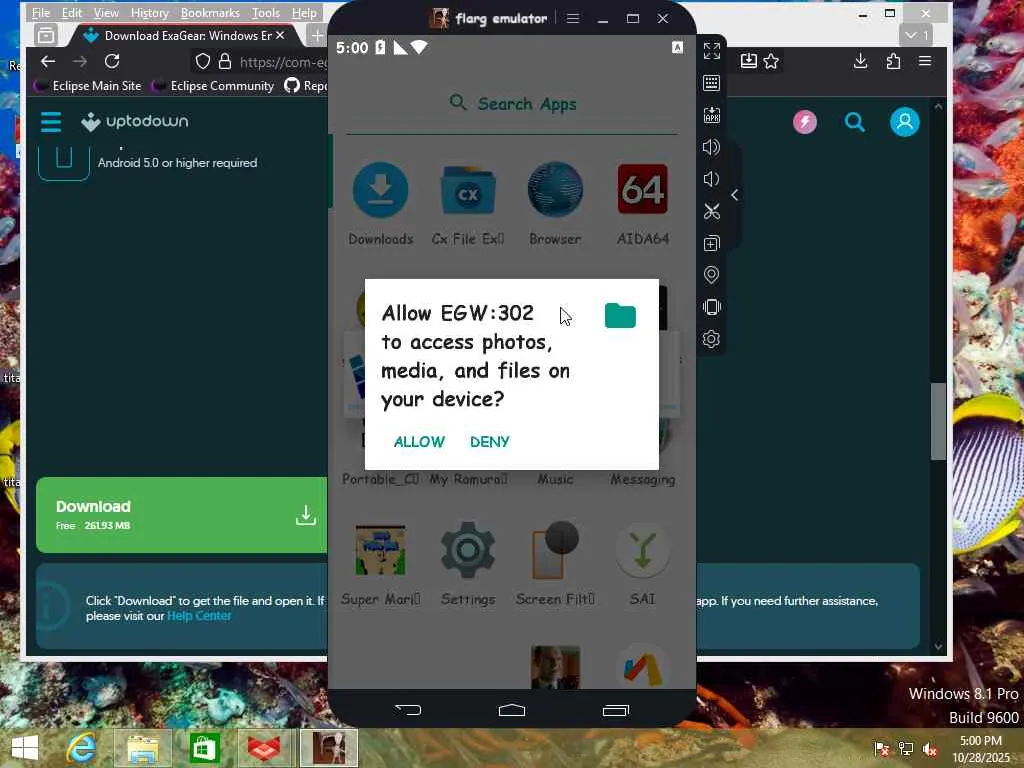
Task: Open browser application menu icon
Action: [x=925, y=61]
